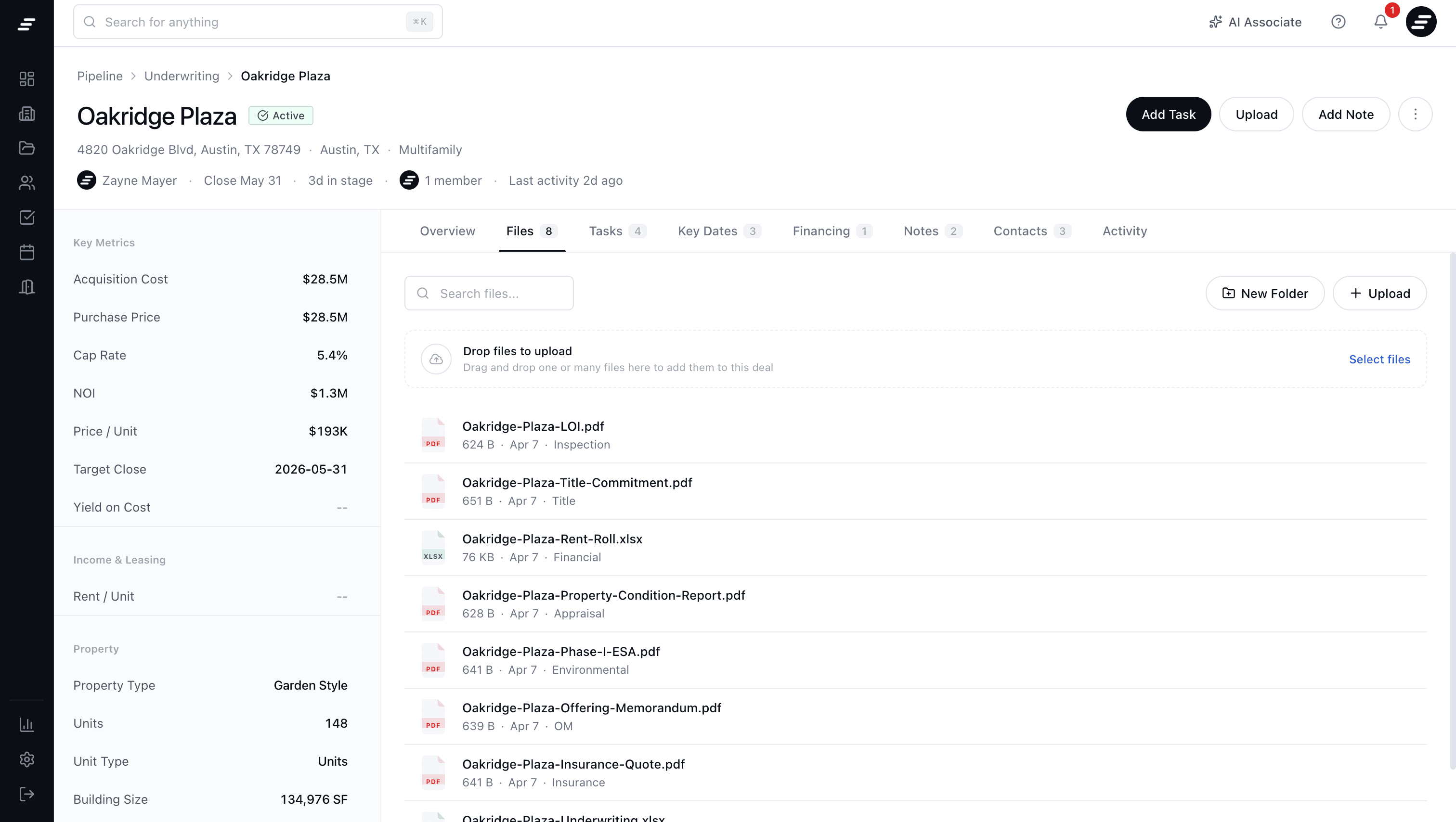Image resolution: width=1456 pixels, height=822 pixels.
Task: Select the building/properties icon in sidebar
Action: [x=26, y=114]
